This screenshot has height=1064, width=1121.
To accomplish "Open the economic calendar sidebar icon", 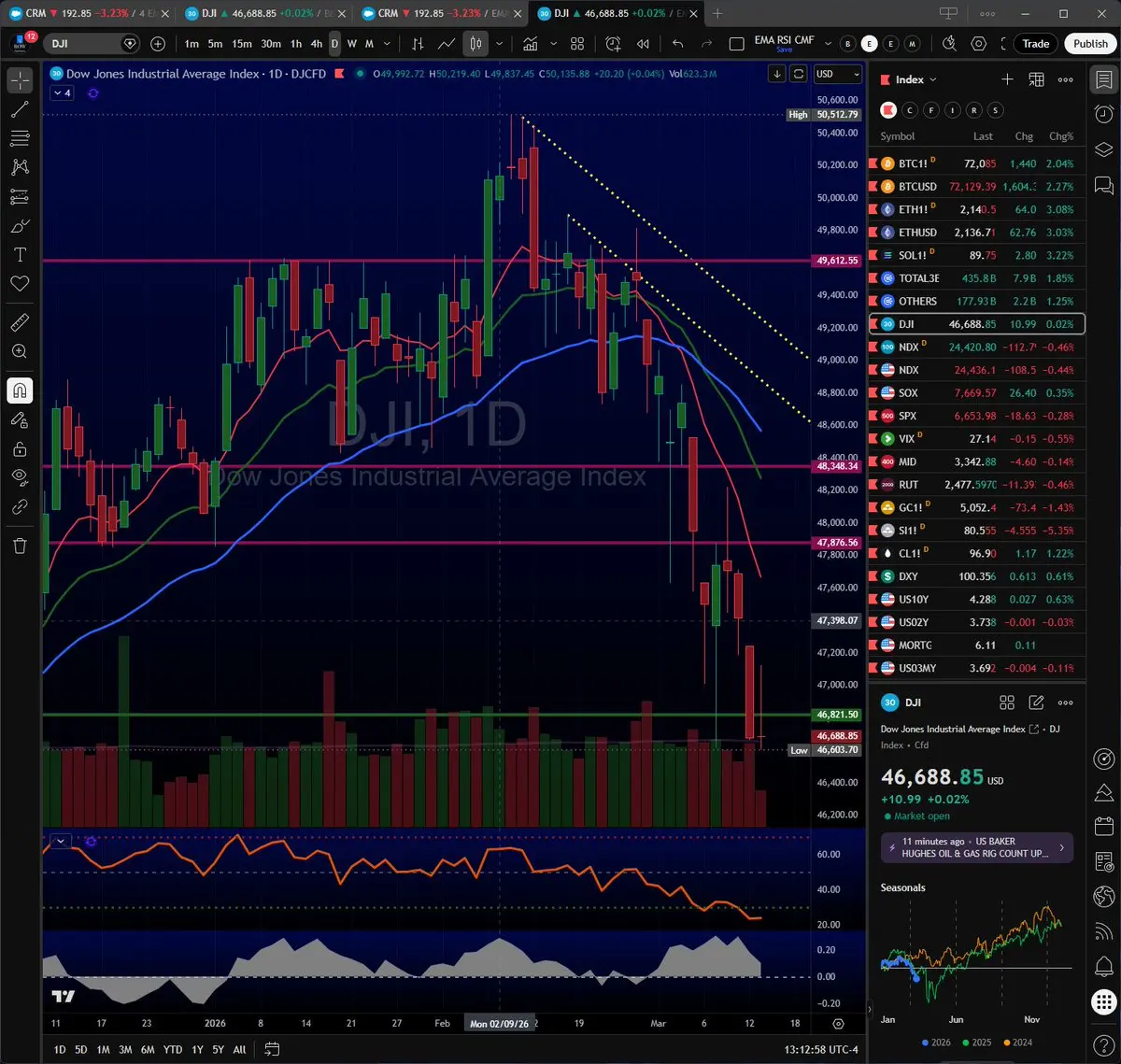I will (1103, 826).
